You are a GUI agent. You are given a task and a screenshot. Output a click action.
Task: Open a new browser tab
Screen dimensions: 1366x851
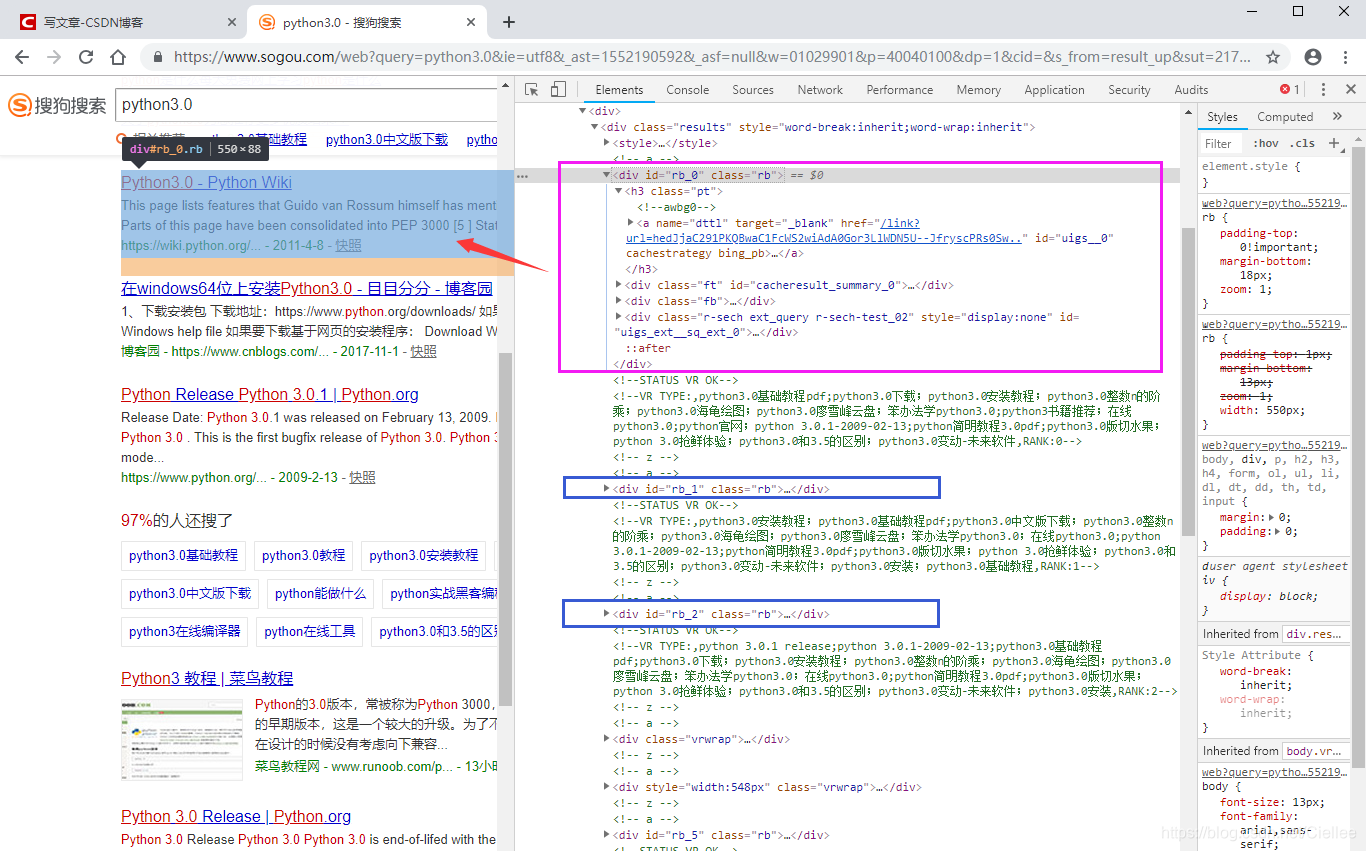click(509, 22)
